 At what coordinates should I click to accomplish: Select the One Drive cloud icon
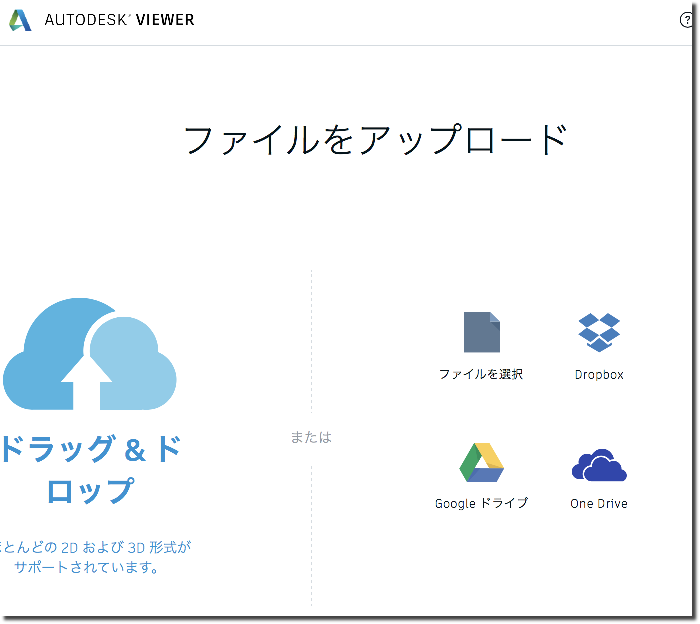(x=599, y=465)
